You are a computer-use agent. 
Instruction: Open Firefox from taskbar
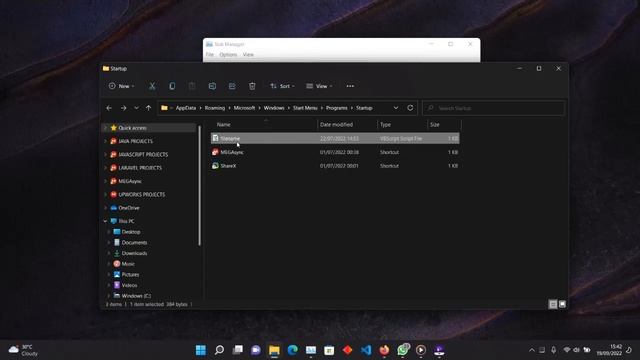384,350
